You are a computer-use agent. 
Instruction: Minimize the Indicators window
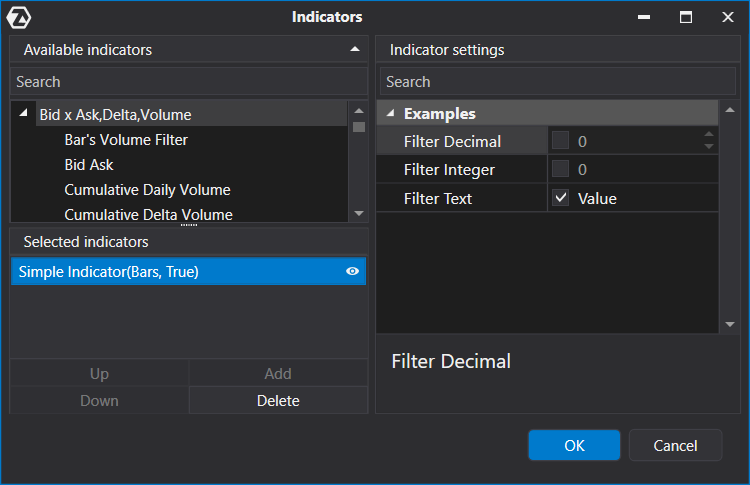(644, 17)
